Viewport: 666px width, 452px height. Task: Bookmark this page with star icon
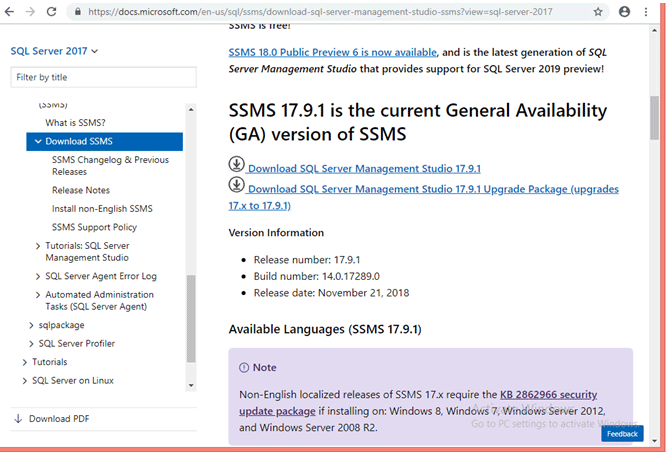pos(598,12)
